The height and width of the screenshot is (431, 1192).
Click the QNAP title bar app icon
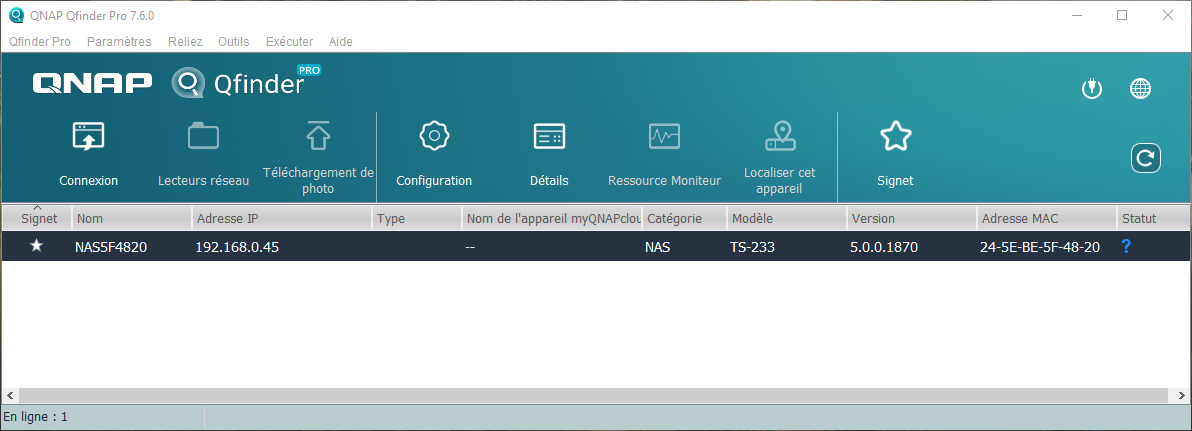15,15
